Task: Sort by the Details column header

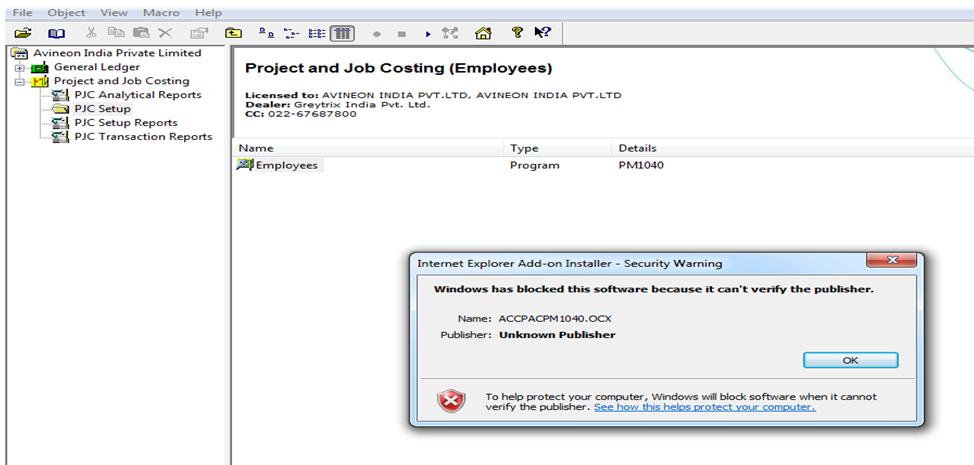Action: [x=792, y=148]
